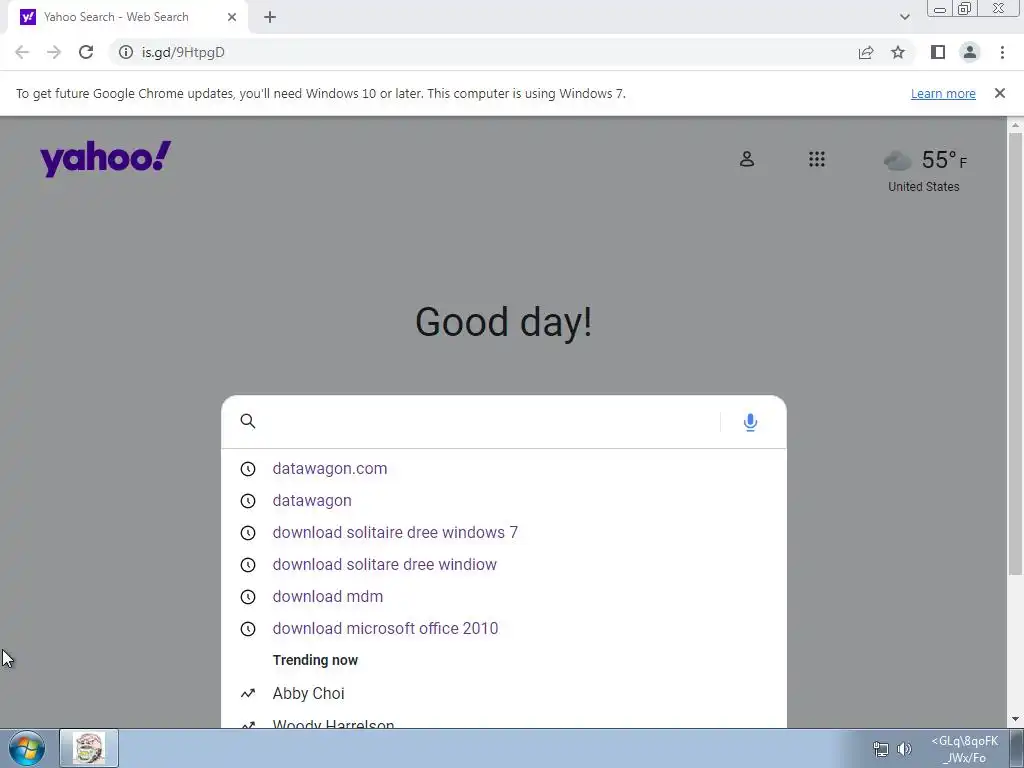Select trending topic Abby Choi
Image resolution: width=1024 pixels, height=768 pixels.
click(308, 694)
